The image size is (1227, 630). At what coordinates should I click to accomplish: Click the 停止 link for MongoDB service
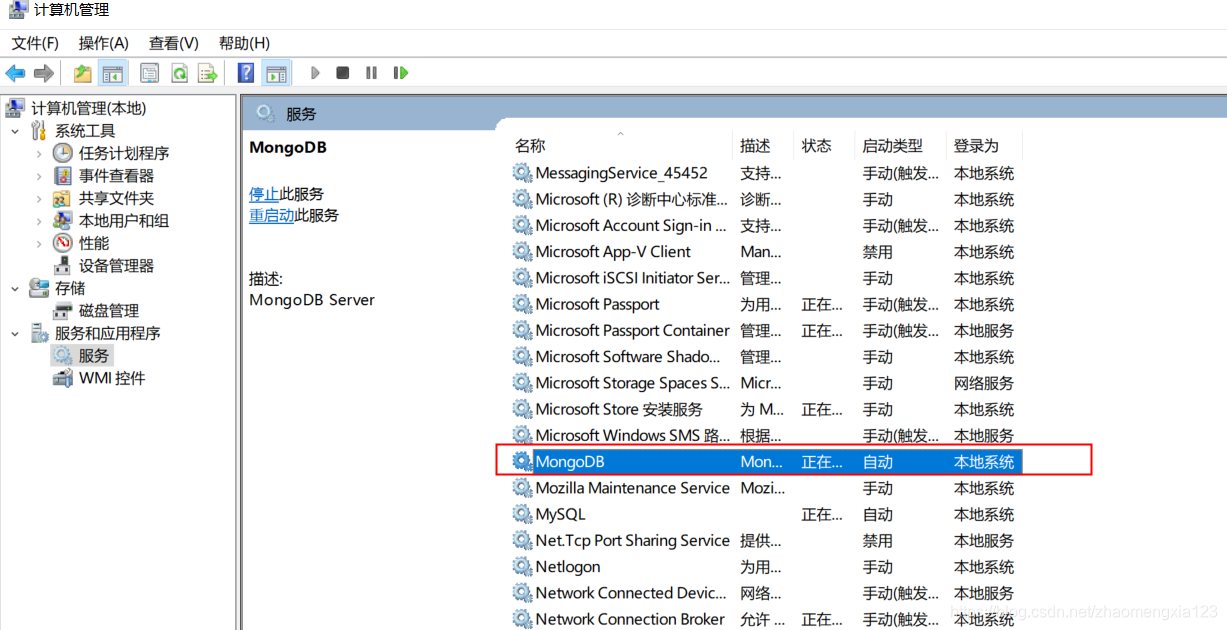pos(264,193)
